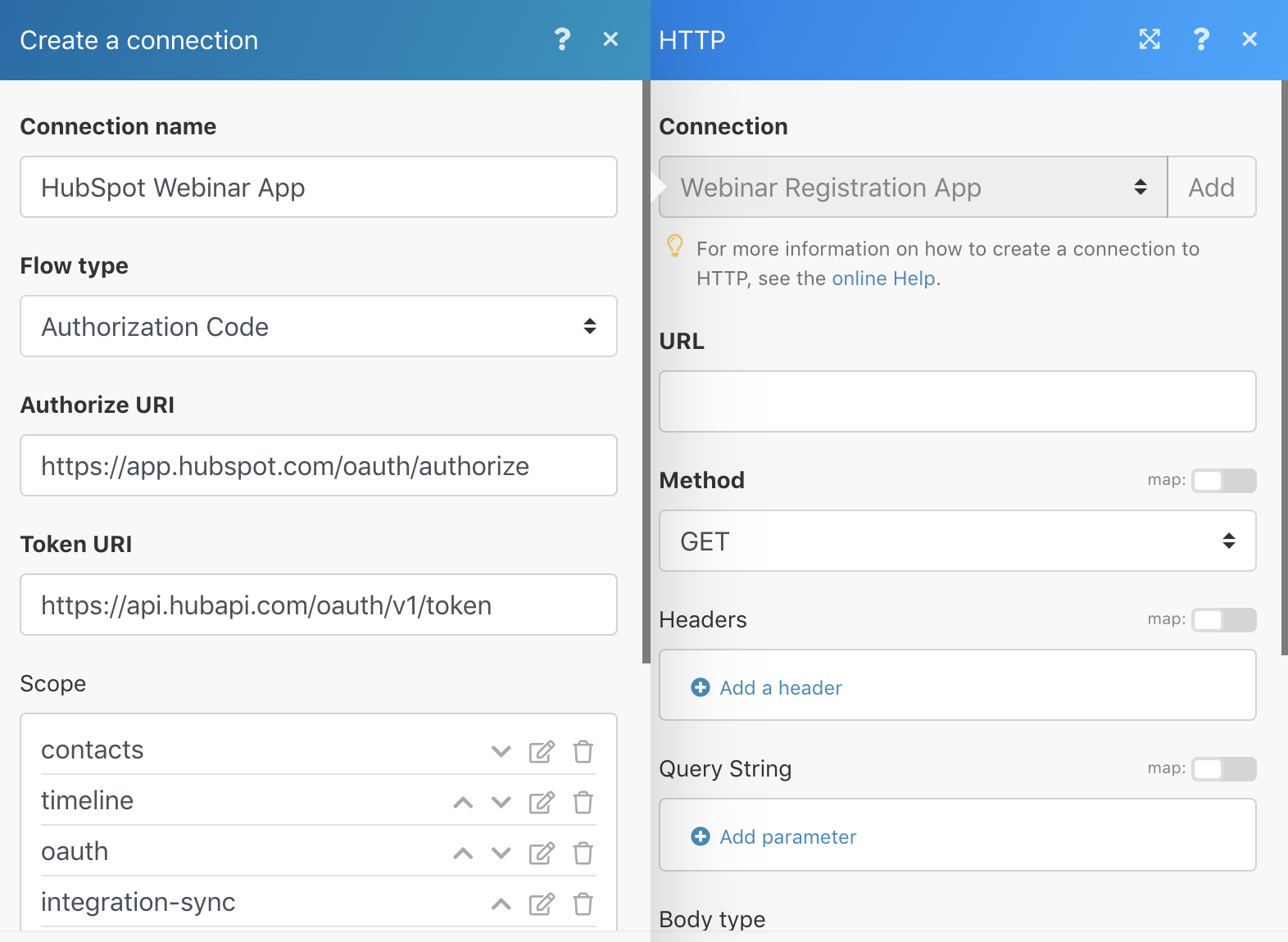
Task: Toggle the Query String map switch
Action: [x=1224, y=769]
